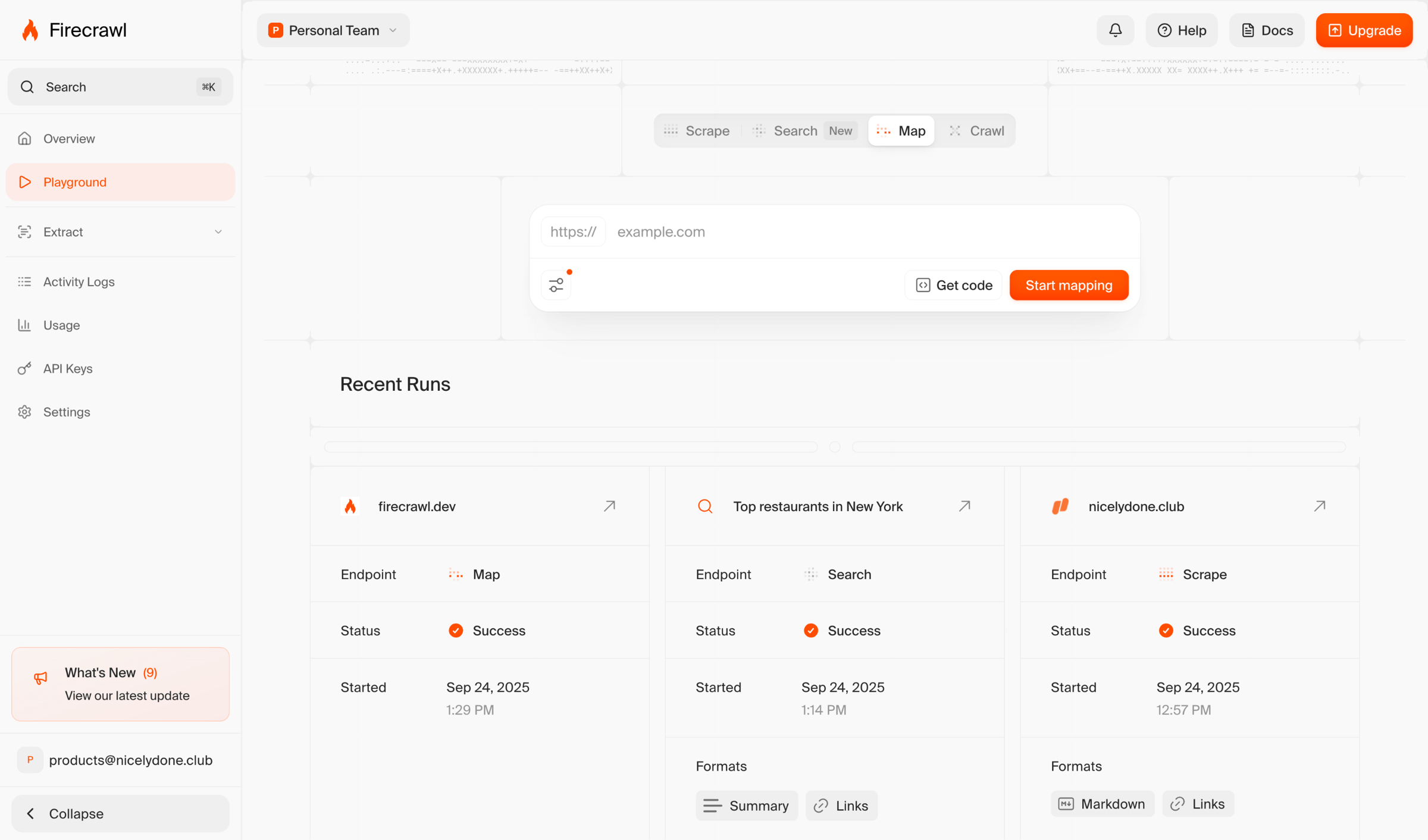The image size is (1428, 840).
Task: Click the 'firecrawl.dev' run title
Action: [x=416, y=506]
